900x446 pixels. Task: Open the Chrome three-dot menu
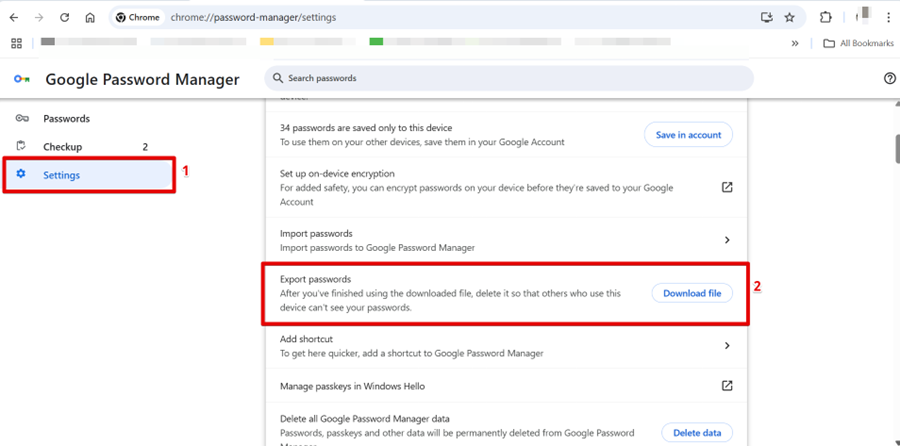click(x=888, y=17)
